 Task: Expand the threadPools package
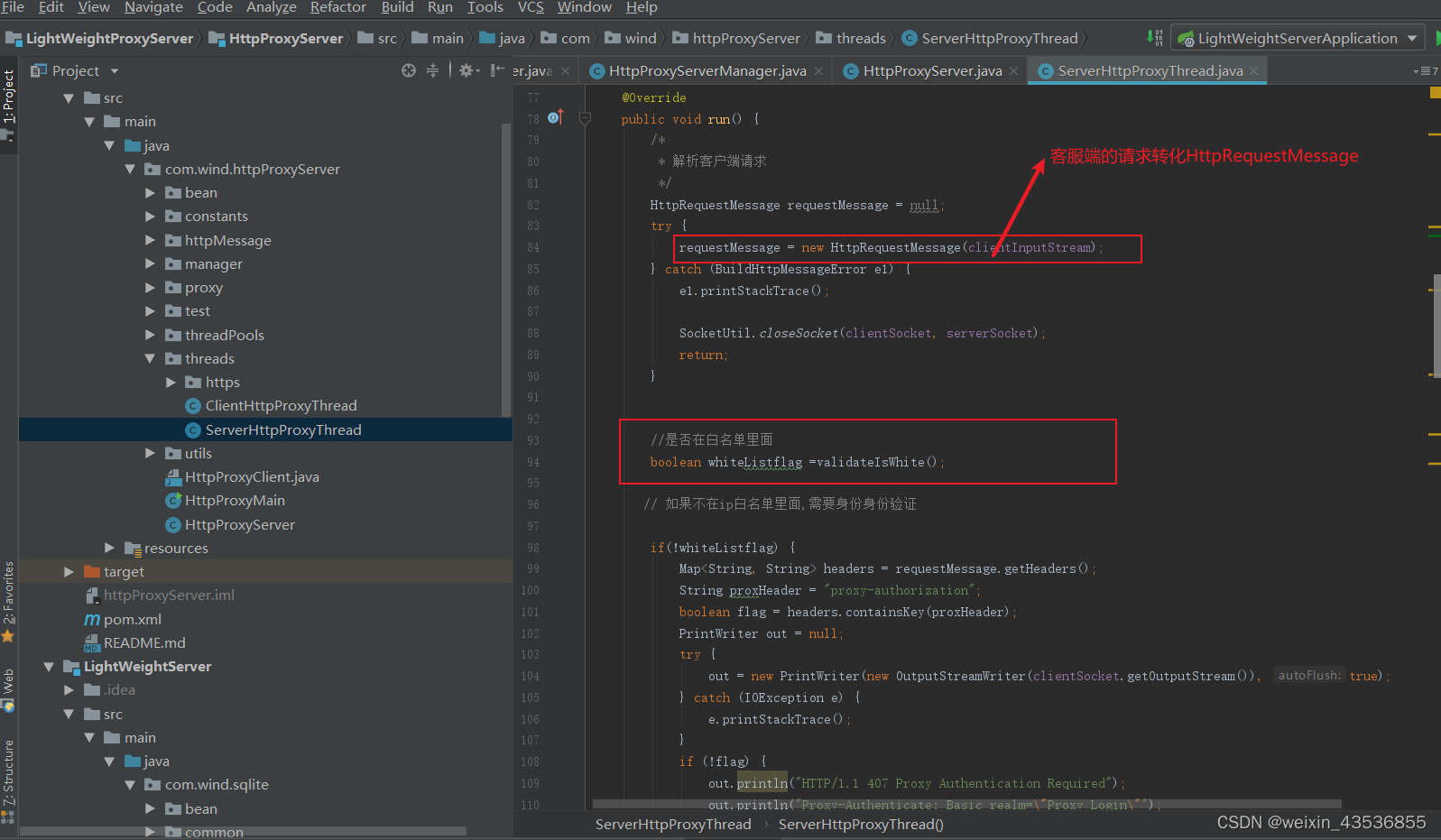pos(151,335)
